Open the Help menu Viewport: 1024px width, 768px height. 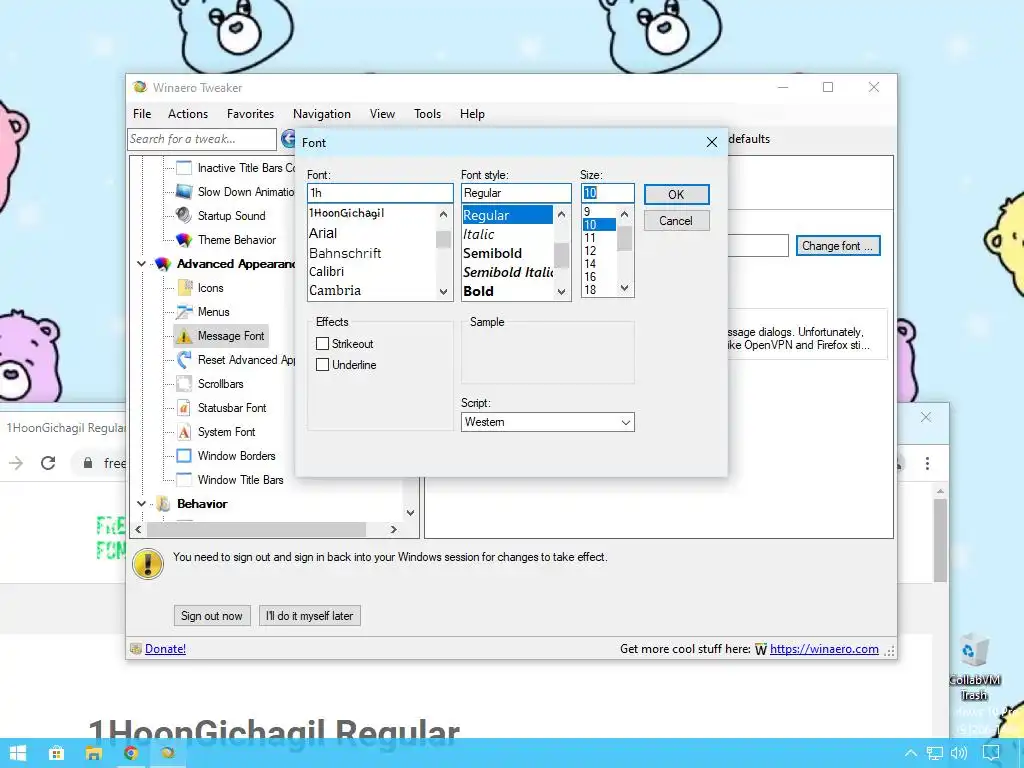click(472, 114)
